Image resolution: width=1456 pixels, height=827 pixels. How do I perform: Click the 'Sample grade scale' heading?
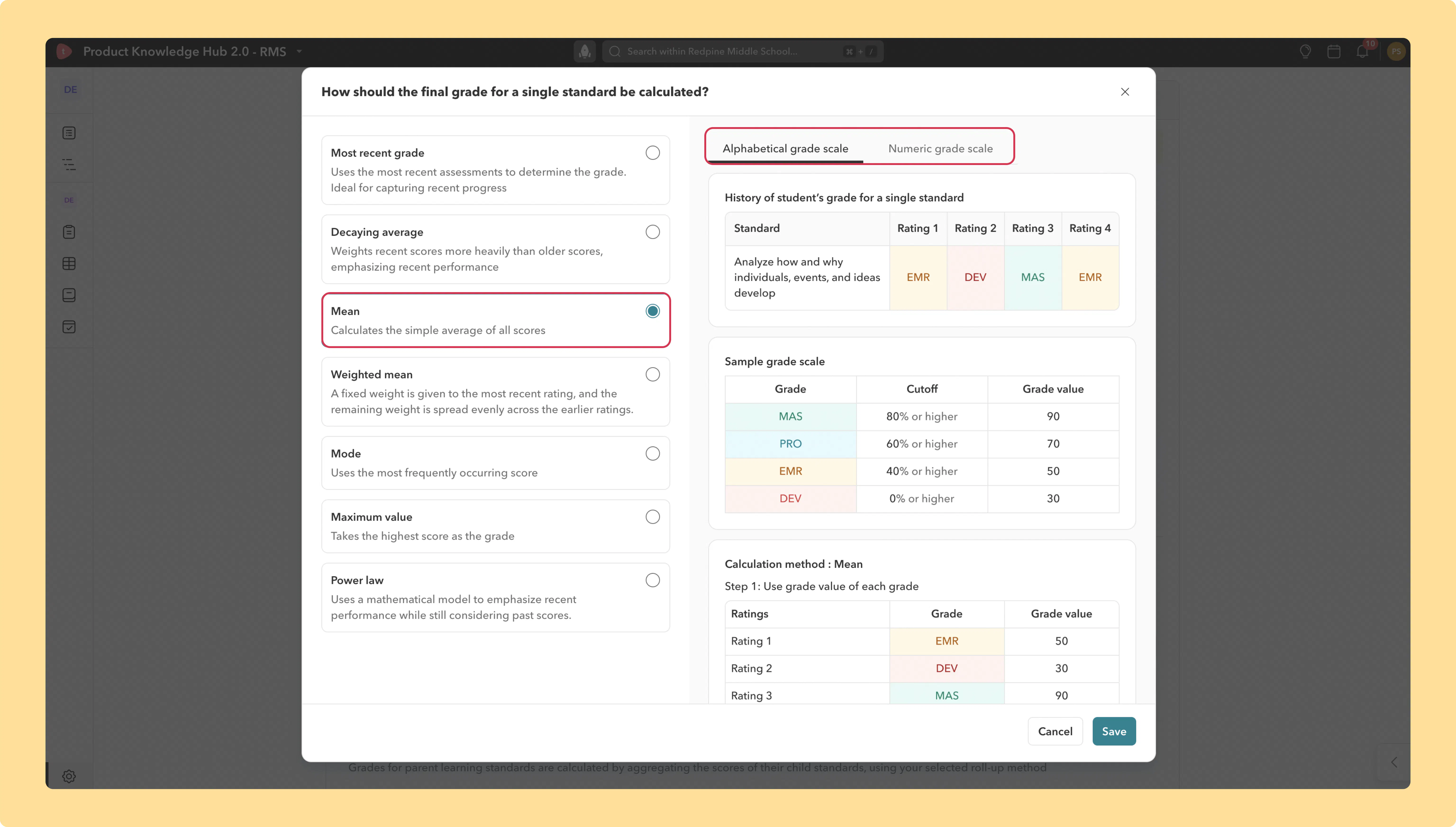(775, 361)
